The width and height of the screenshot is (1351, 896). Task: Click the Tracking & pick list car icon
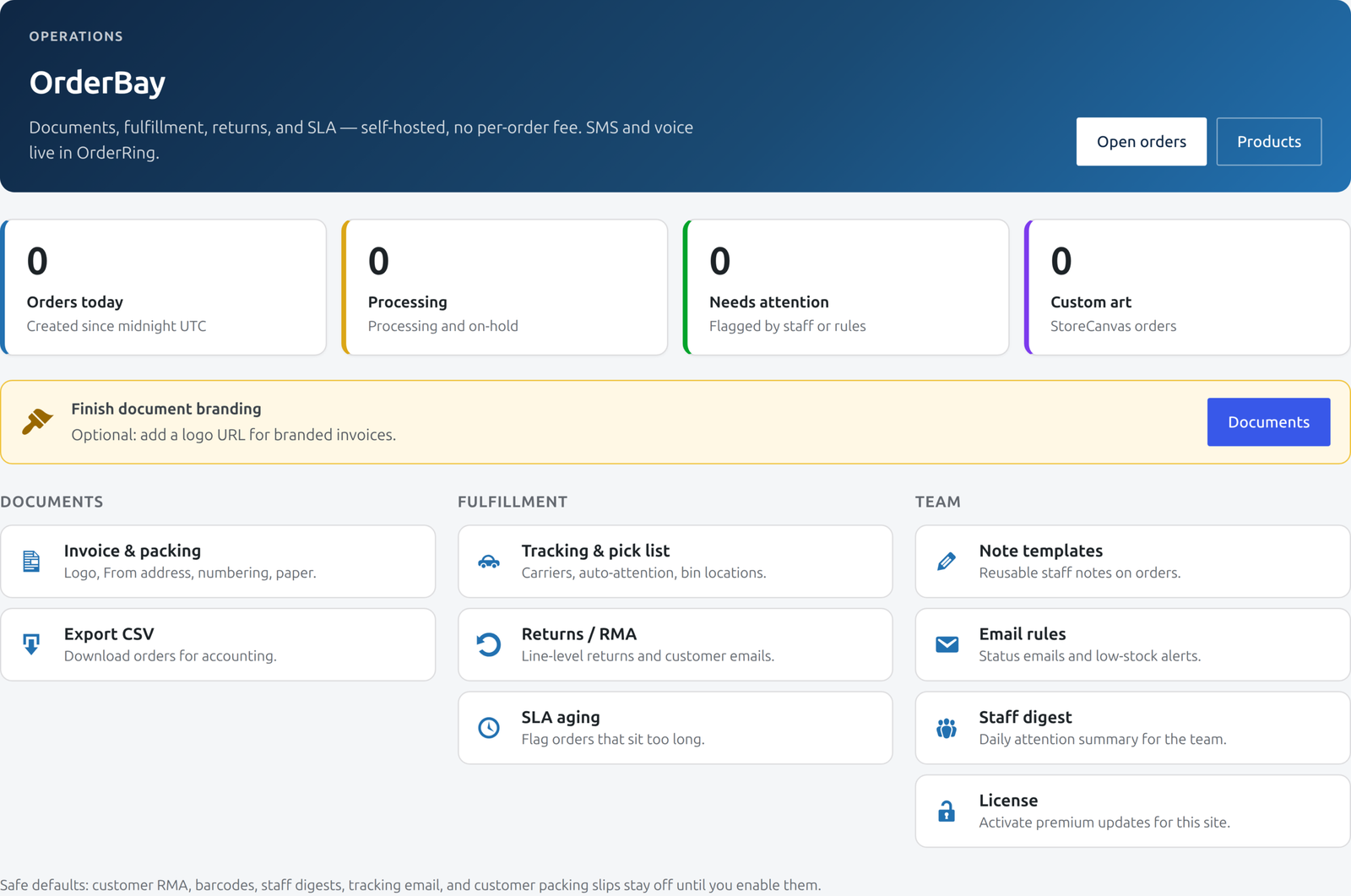489,561
